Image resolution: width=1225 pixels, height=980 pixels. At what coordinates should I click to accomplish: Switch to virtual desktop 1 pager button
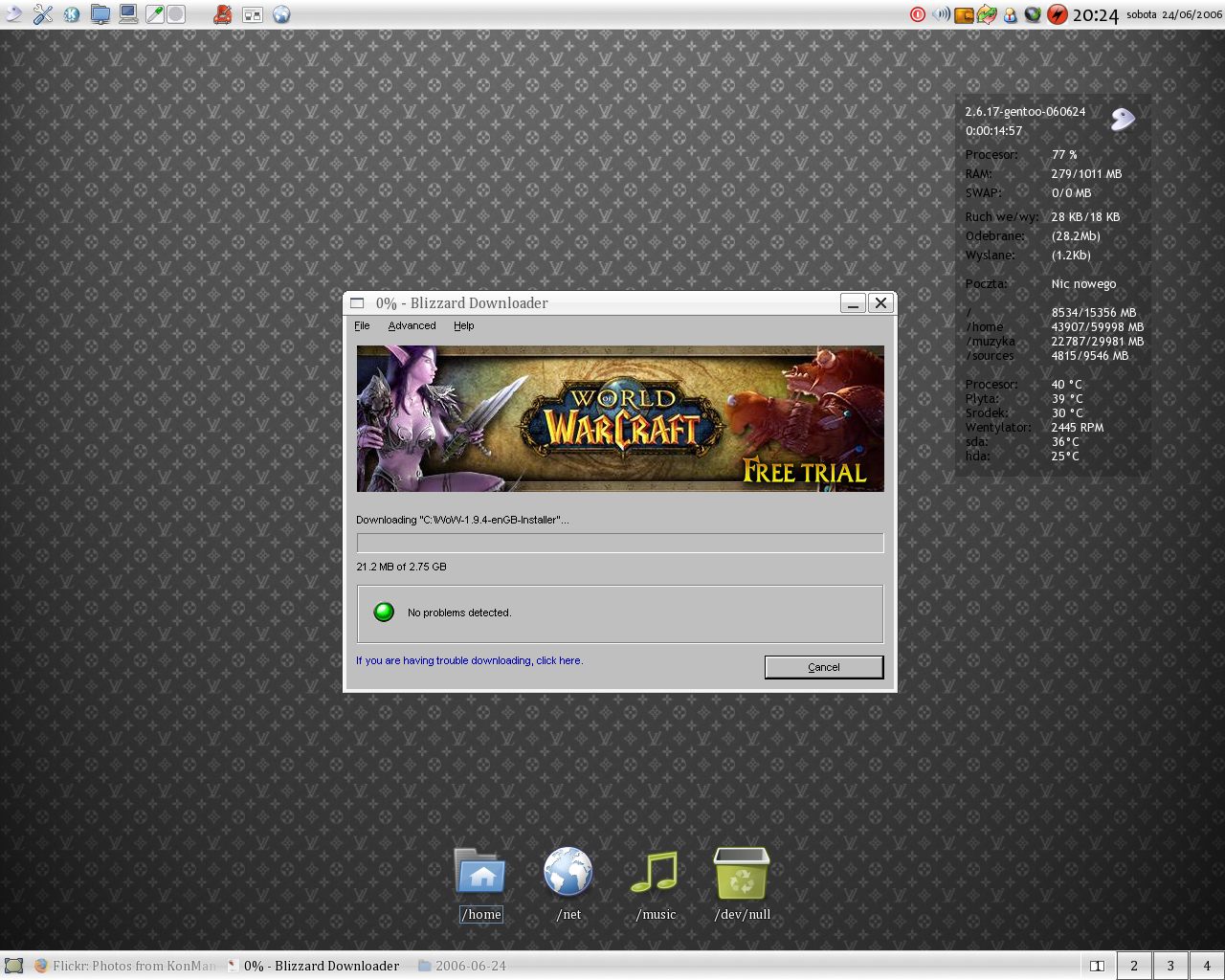tap(1098, 966)
